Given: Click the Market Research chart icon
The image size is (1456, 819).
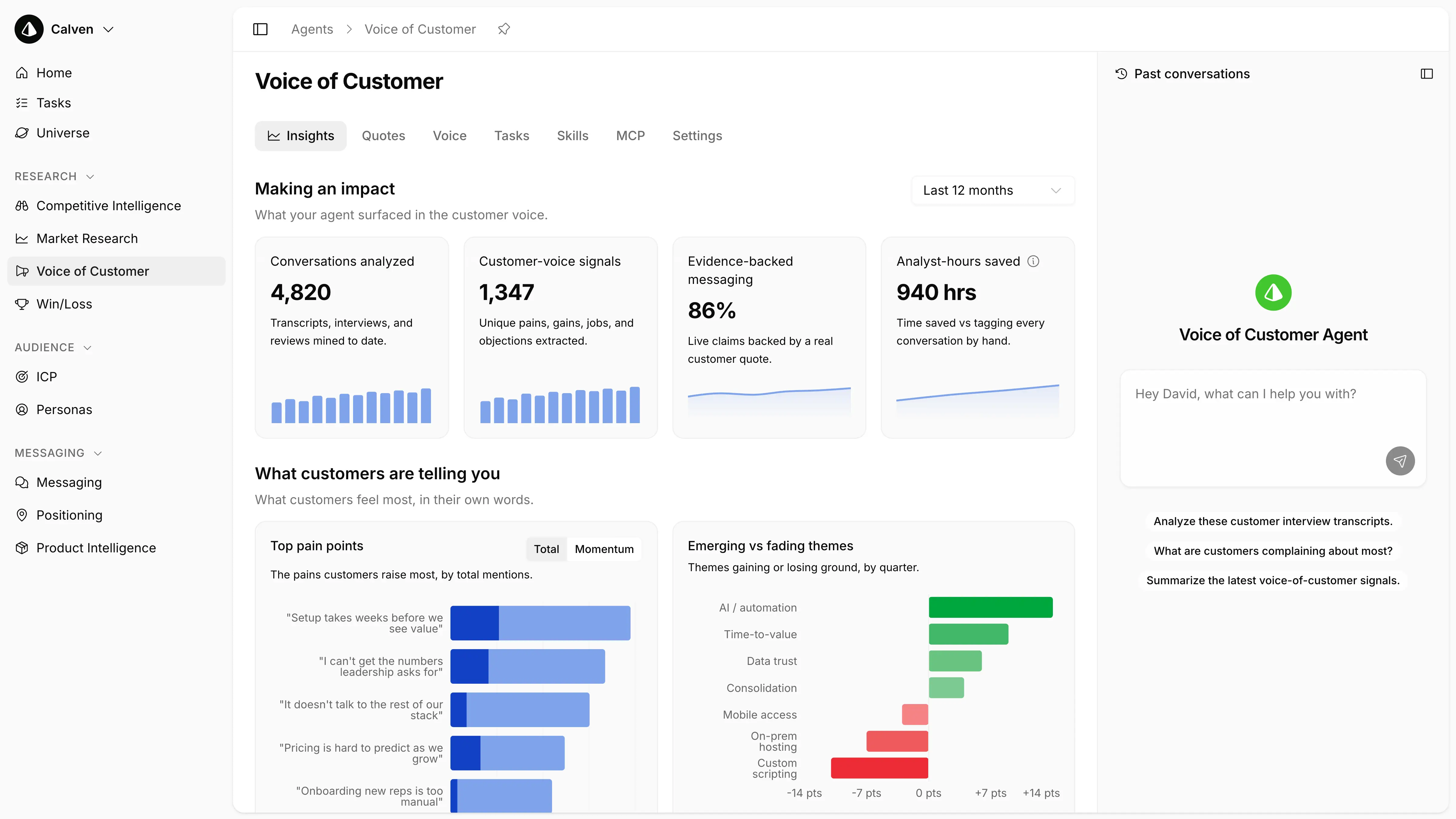Looking at the screenshot, I should pyautogui.click(x=22, y=238).
